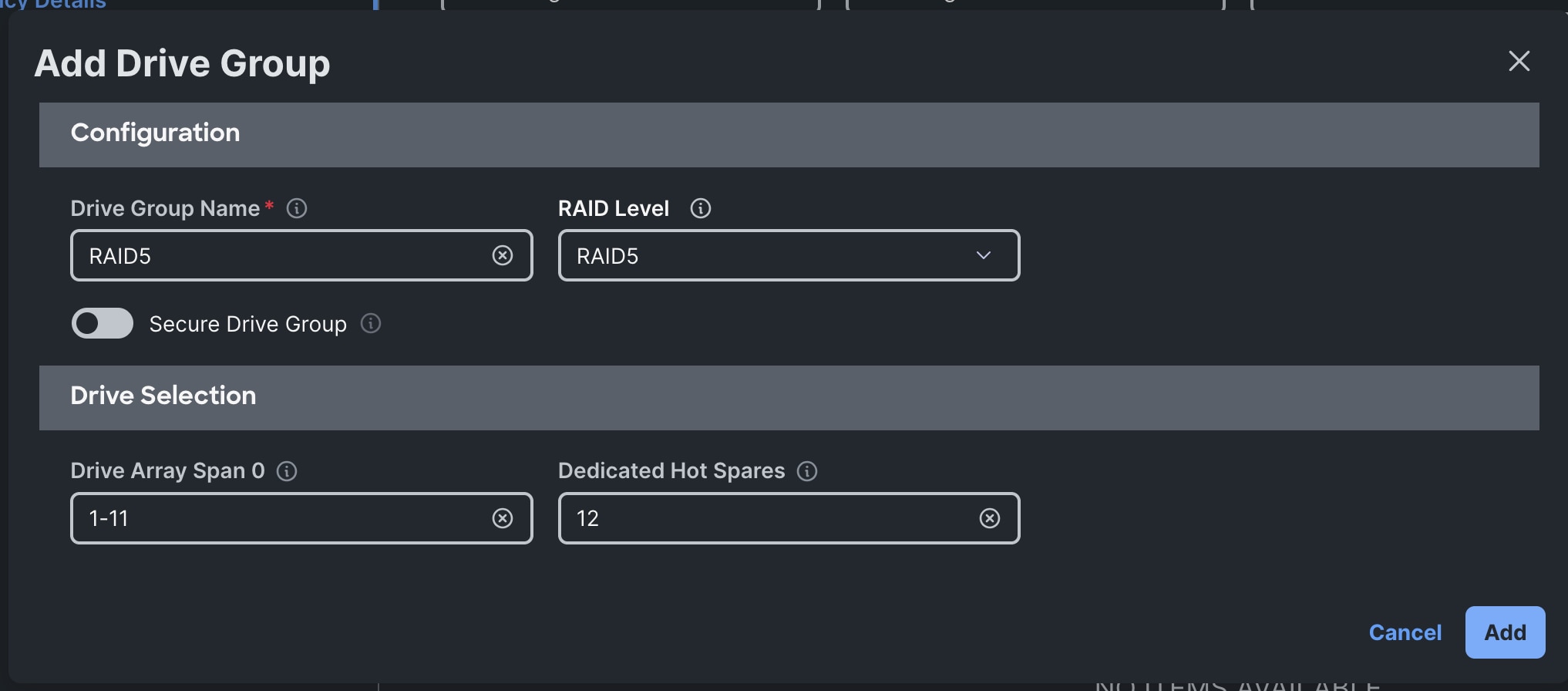This screenshot has height=691, width=1568.
Task: Click the RAID Level info icon
Action: tap(701, 207)
